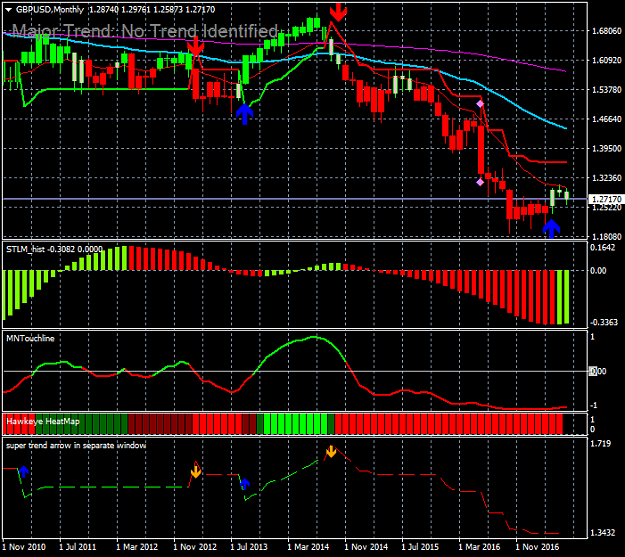Select the red sell arrow near Nov 2012 on main chart
This screenshot has width=625, height=557.
click(x=196, y=46)
